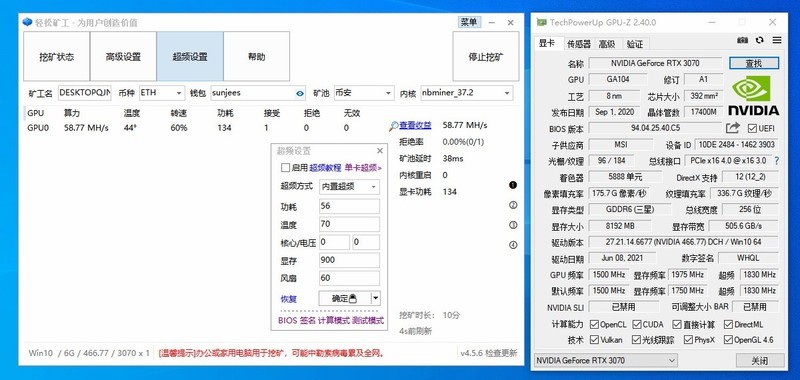
Task: Click the 矿工名 input field
Action: (85, 93)
